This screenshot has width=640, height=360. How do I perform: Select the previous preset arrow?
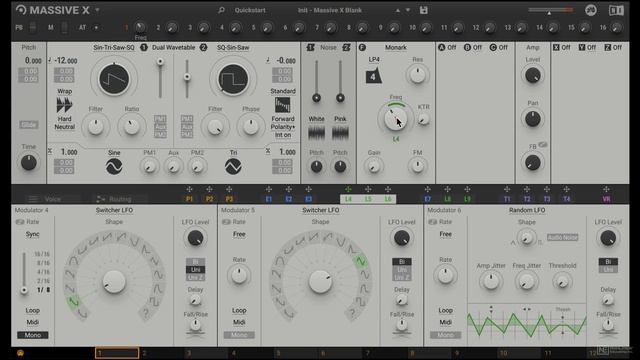(x=398, y=10)
